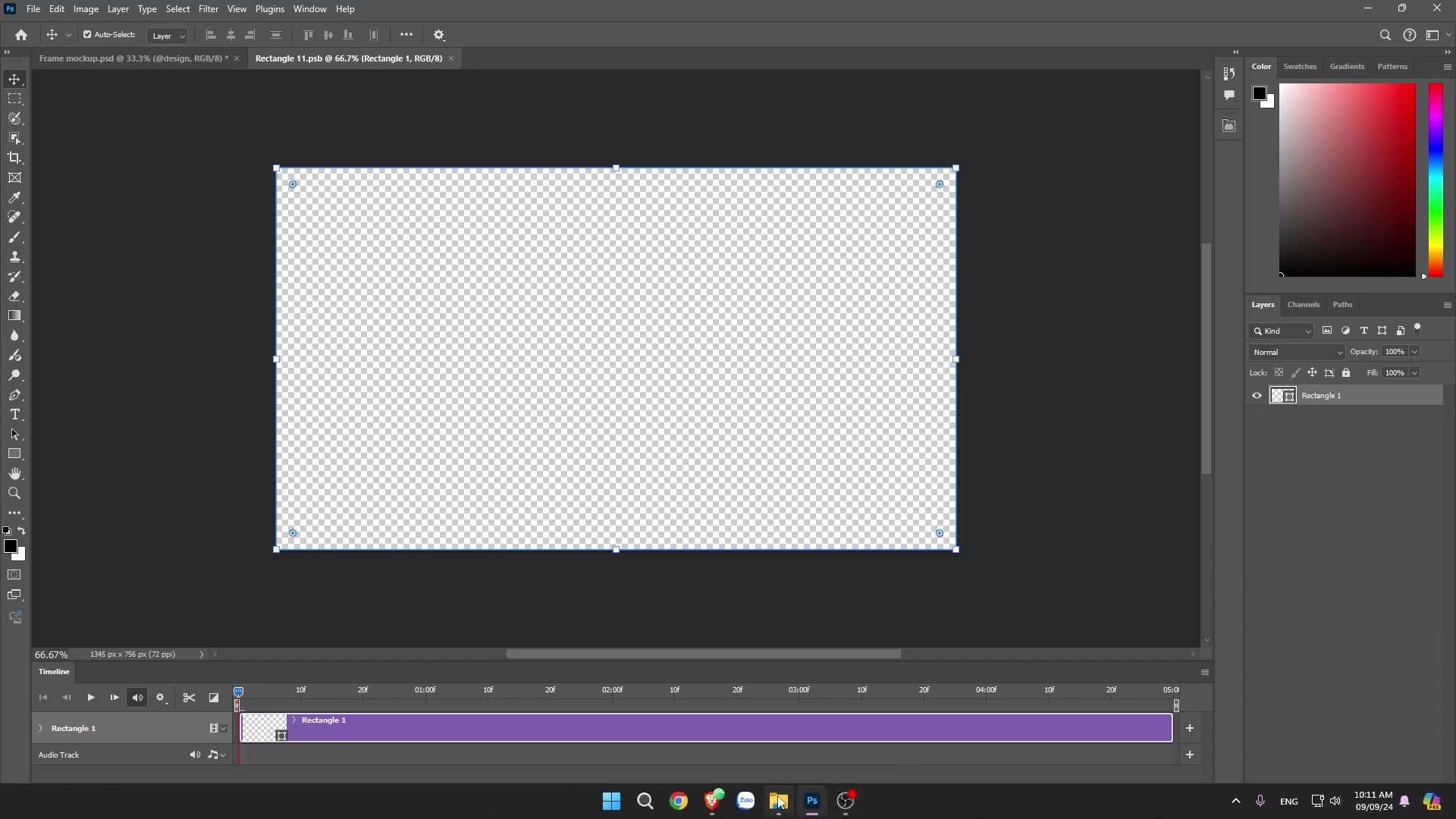Activate the Type tool

click(14, 414)
